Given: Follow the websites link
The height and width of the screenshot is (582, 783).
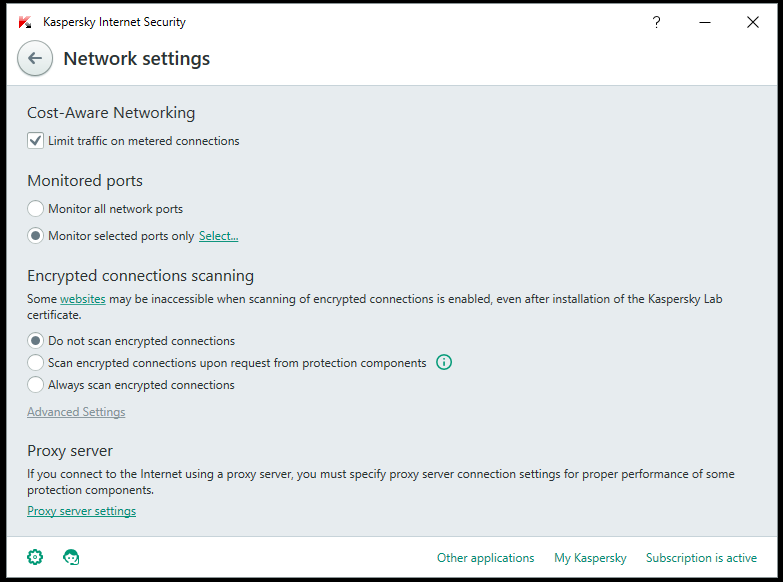Looking at the screenshot, I should [83, 299].
